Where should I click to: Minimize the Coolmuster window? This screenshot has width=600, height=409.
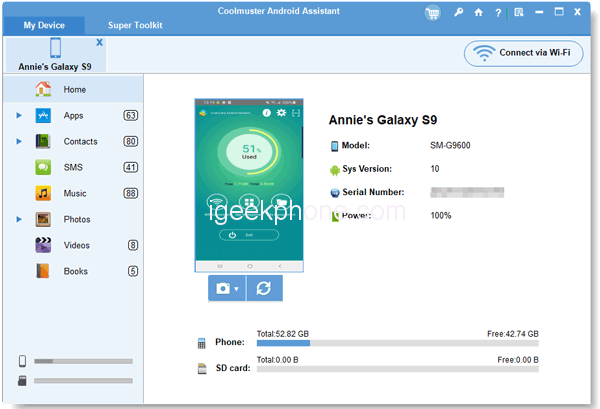pyautogui.click(x=539, y=12)
